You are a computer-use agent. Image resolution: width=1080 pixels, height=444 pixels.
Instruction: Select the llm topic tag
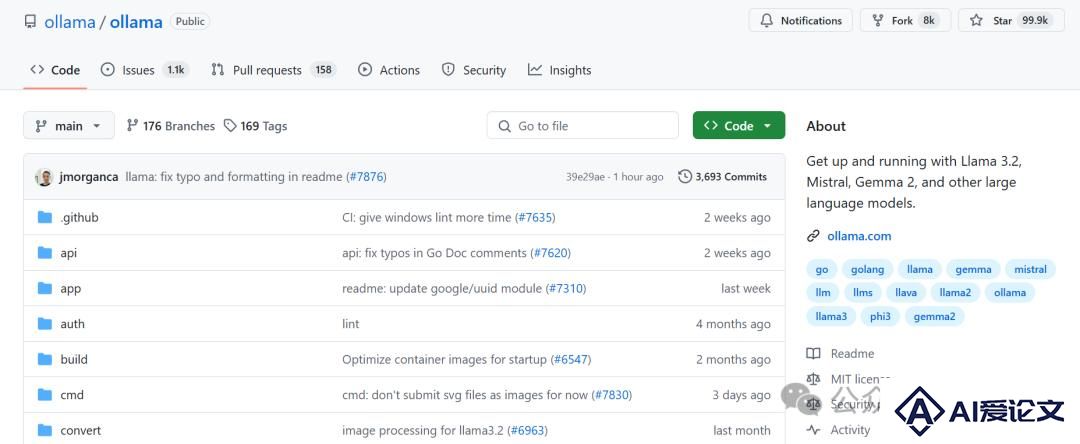[x=822, y=293]
